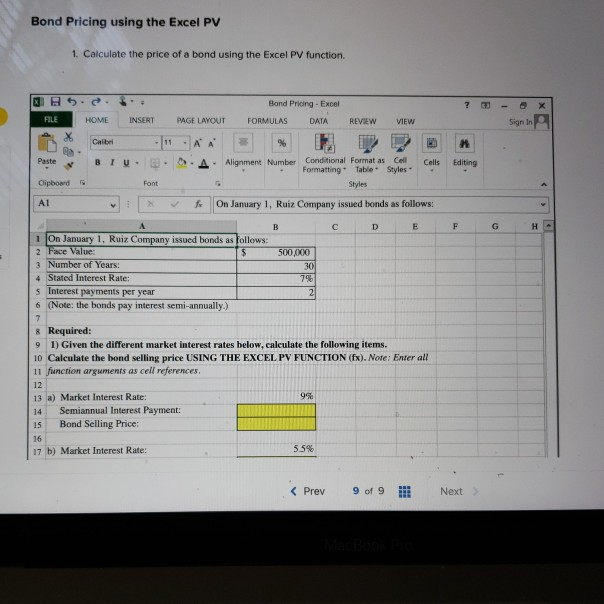Click the Cut scissors icon

pyautogui.click(x=68, y=137)
